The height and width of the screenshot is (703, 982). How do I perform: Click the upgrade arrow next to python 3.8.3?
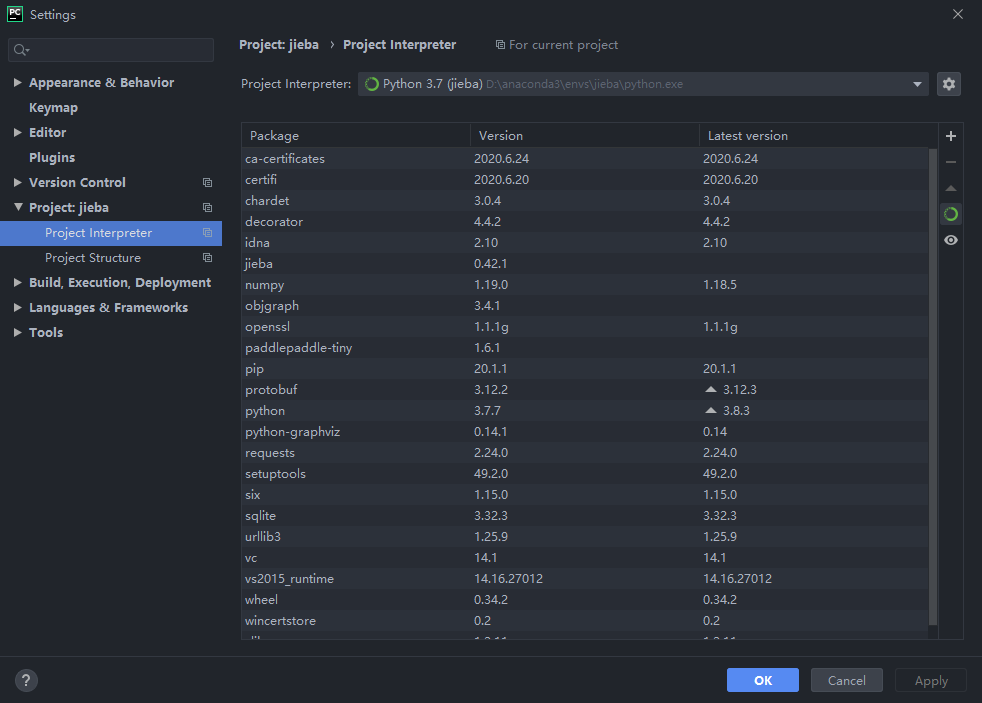(710, 411)
